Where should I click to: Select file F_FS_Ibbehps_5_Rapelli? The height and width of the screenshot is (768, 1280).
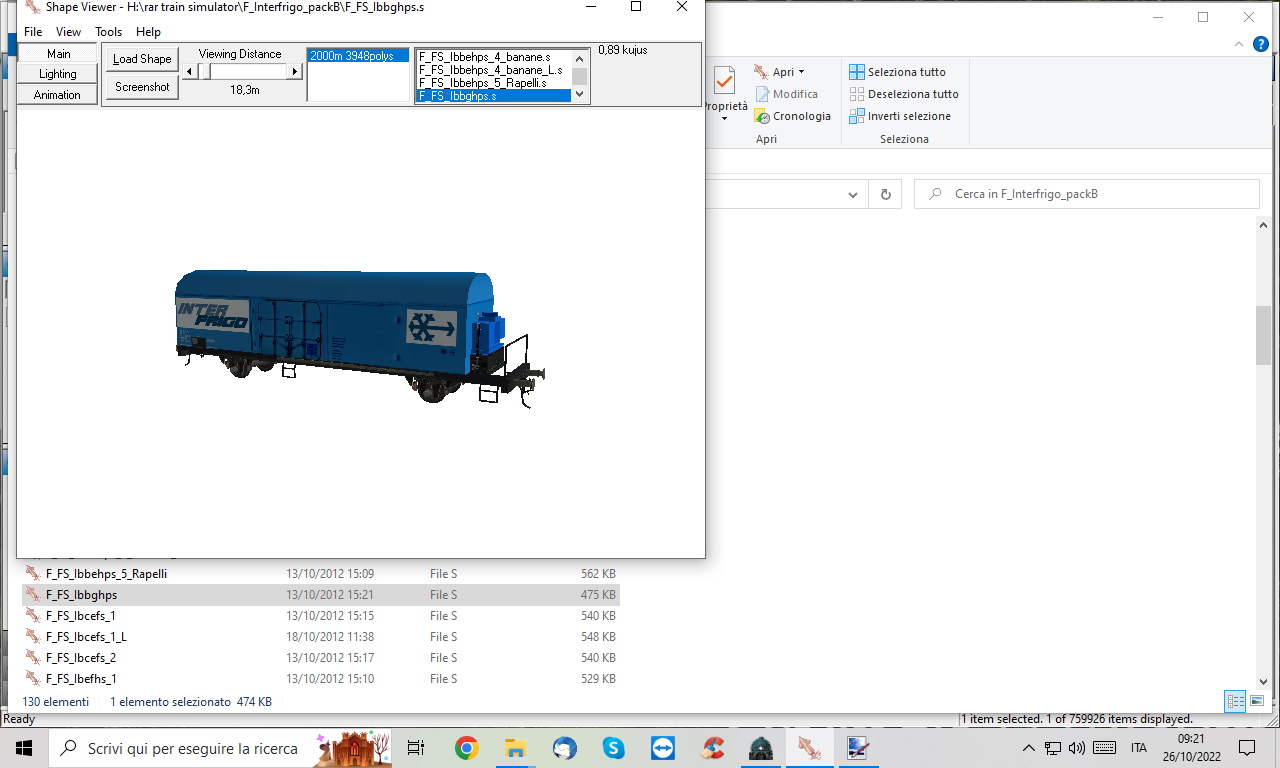coord(320,574)
